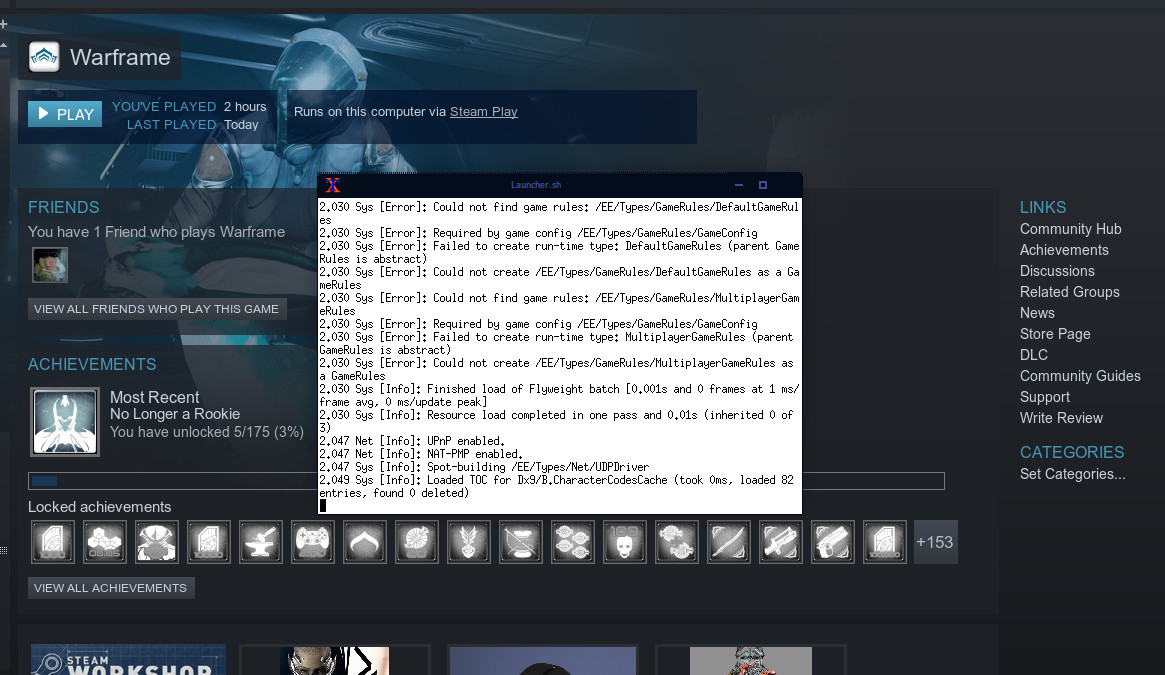Select the bow and arrow achievement icon

[521, 542]
